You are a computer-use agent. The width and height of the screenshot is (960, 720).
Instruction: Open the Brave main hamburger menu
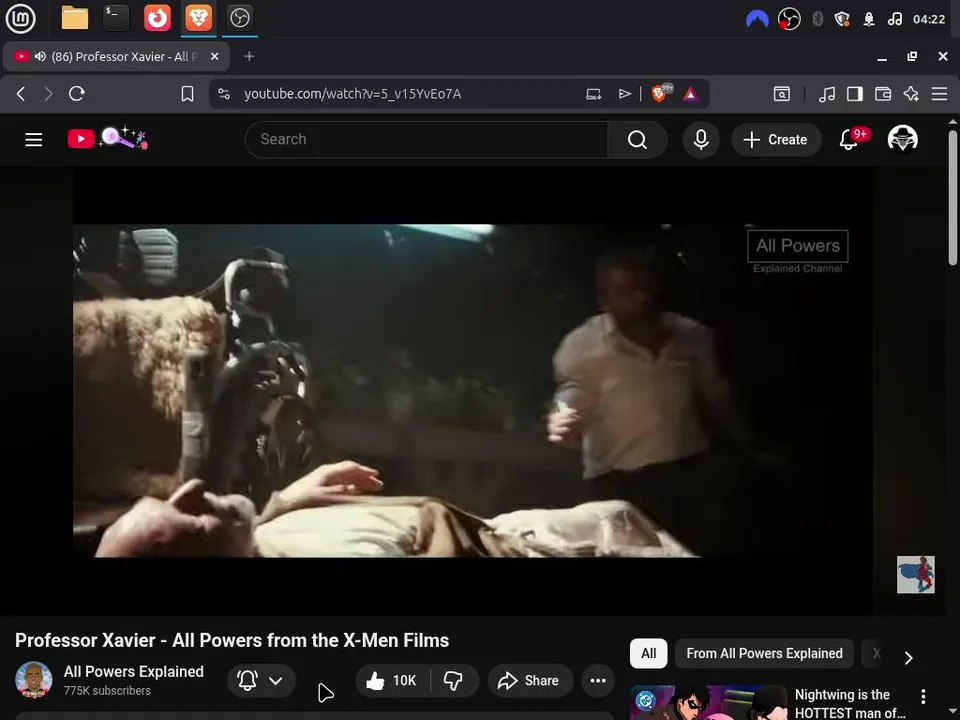point(939,94)
